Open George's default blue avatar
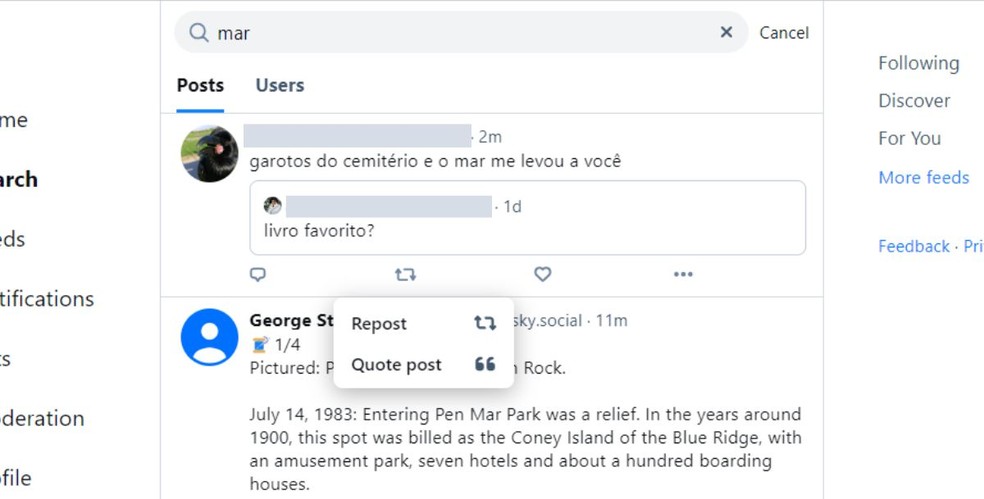The height and width of the screenshot is (499, 984). (x=209, y=337)
